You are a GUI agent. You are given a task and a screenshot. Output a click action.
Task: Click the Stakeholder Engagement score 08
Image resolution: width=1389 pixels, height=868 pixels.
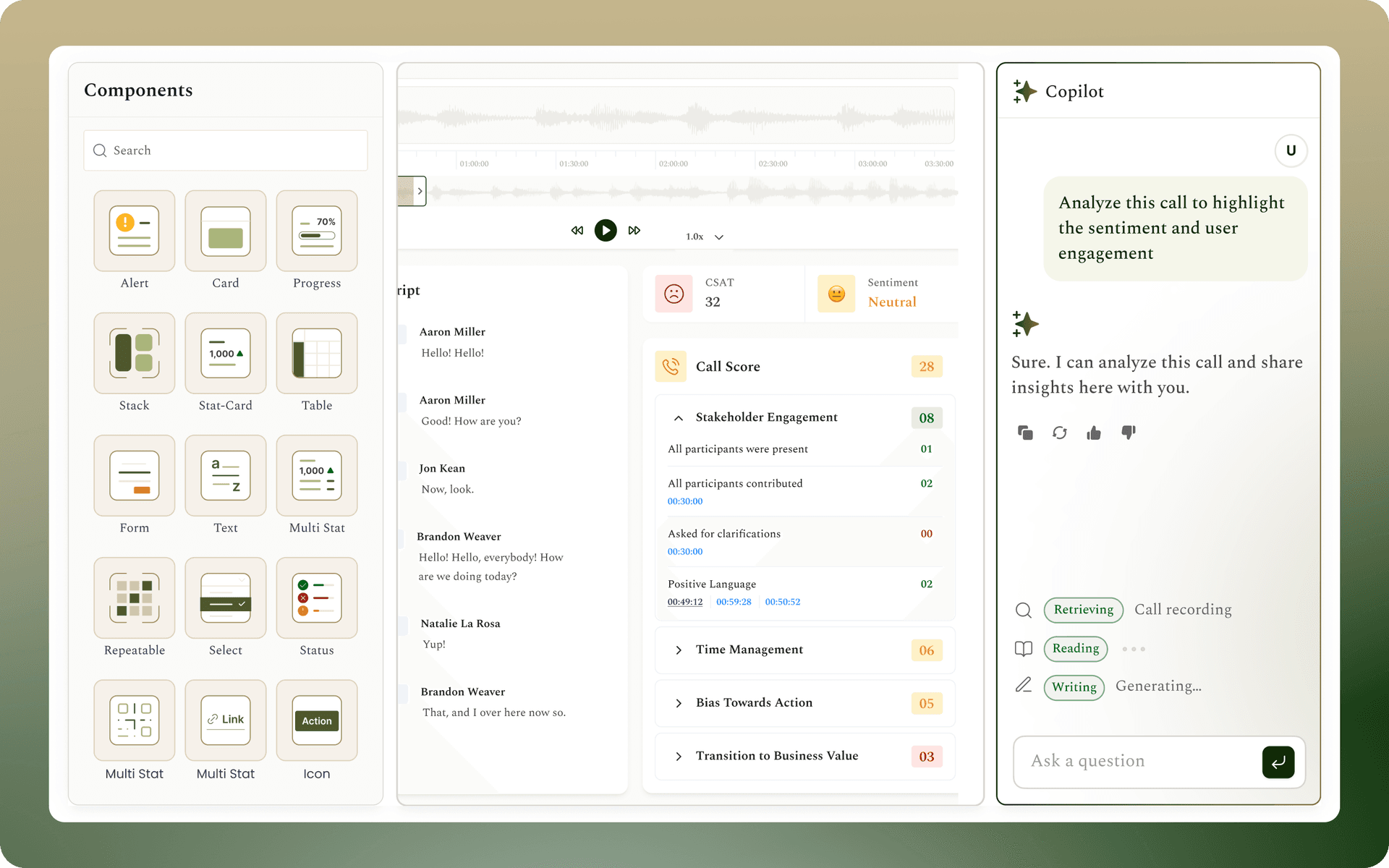(x=927, y=418)
